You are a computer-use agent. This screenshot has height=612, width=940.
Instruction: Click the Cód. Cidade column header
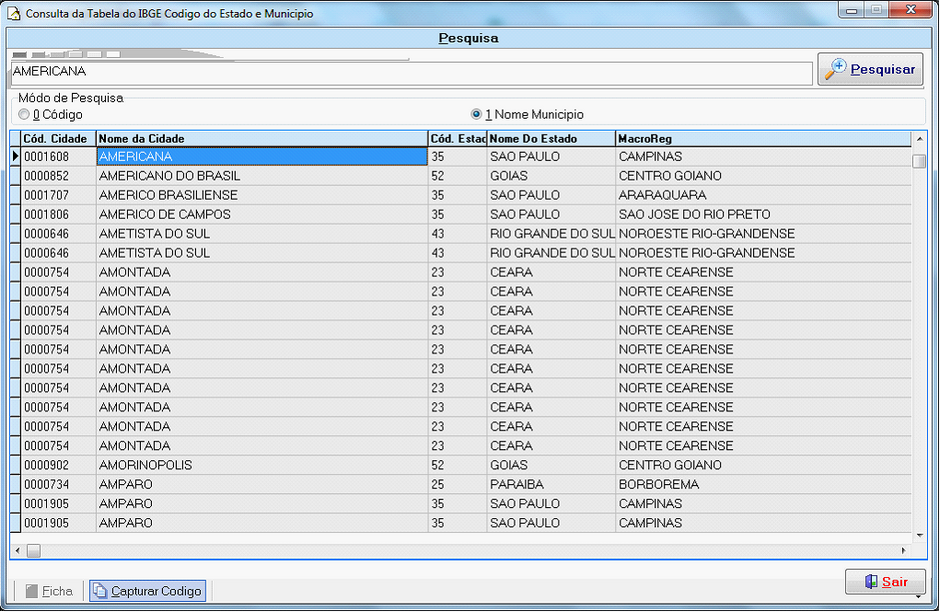[57, 138]
